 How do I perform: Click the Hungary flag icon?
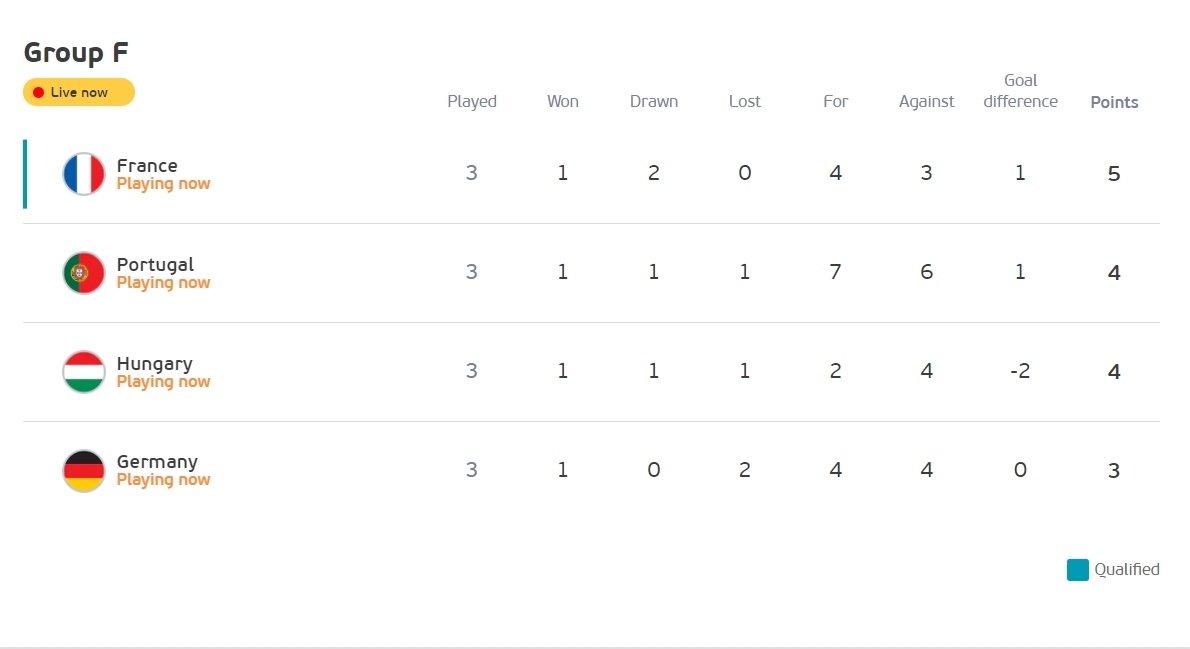pyautogui.click(x=83, y=371)
